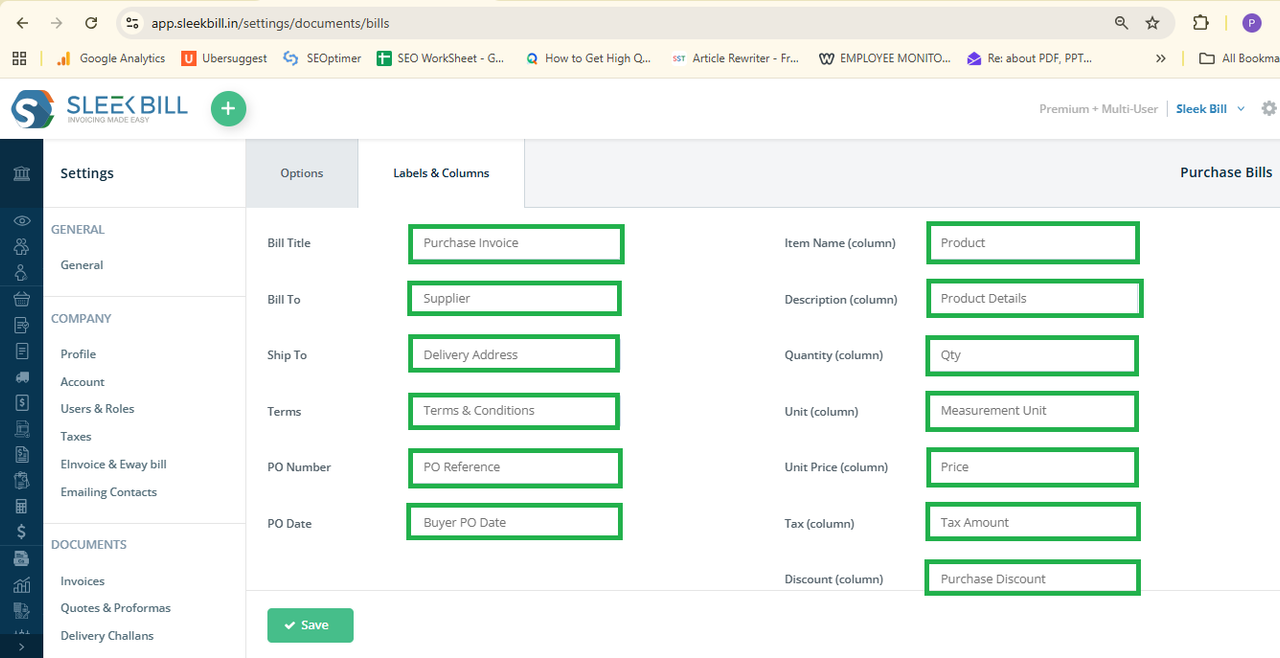1280x658 pixels.
Task: Open the Chrome profile avatar
Action: (1252, 22)
